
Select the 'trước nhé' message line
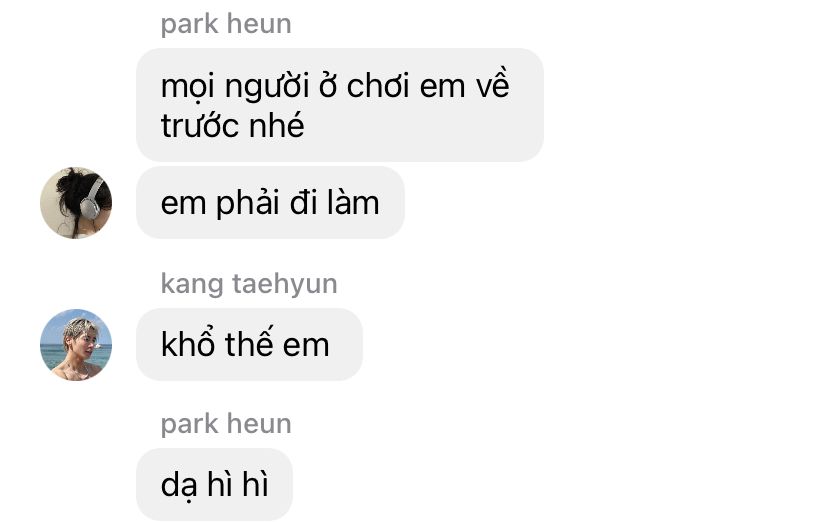(232, 126)
